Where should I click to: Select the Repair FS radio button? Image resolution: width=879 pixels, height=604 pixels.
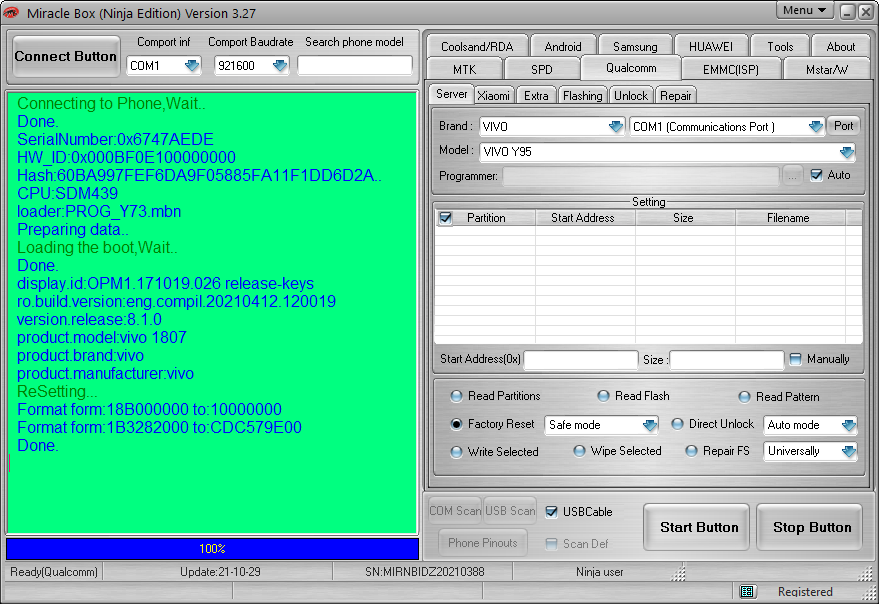(x=691, y=451)
